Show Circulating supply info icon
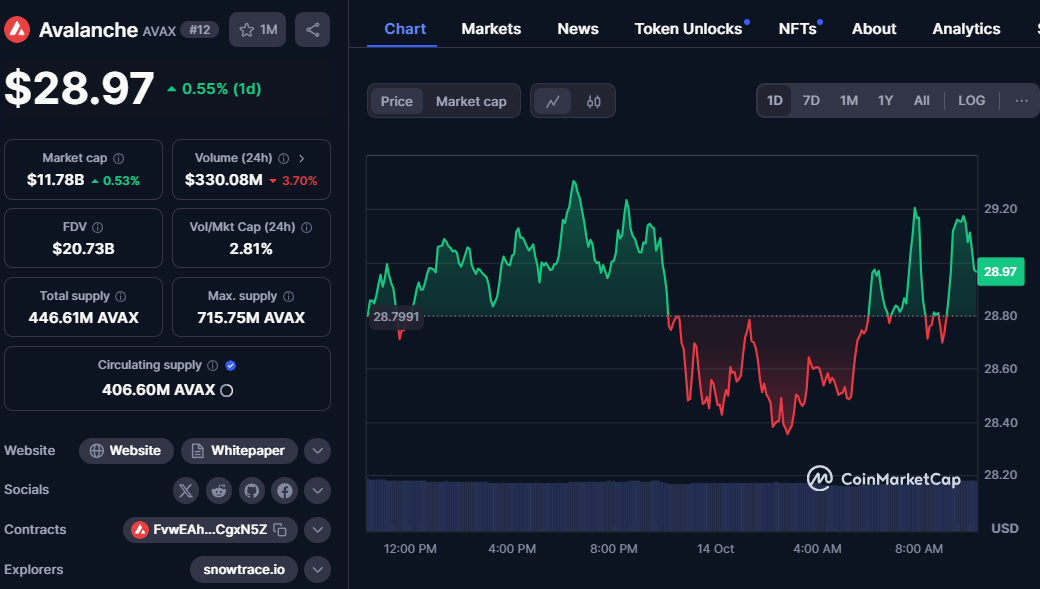The height and width of the screenshot is (589, 1040). [x=212, y=365]
